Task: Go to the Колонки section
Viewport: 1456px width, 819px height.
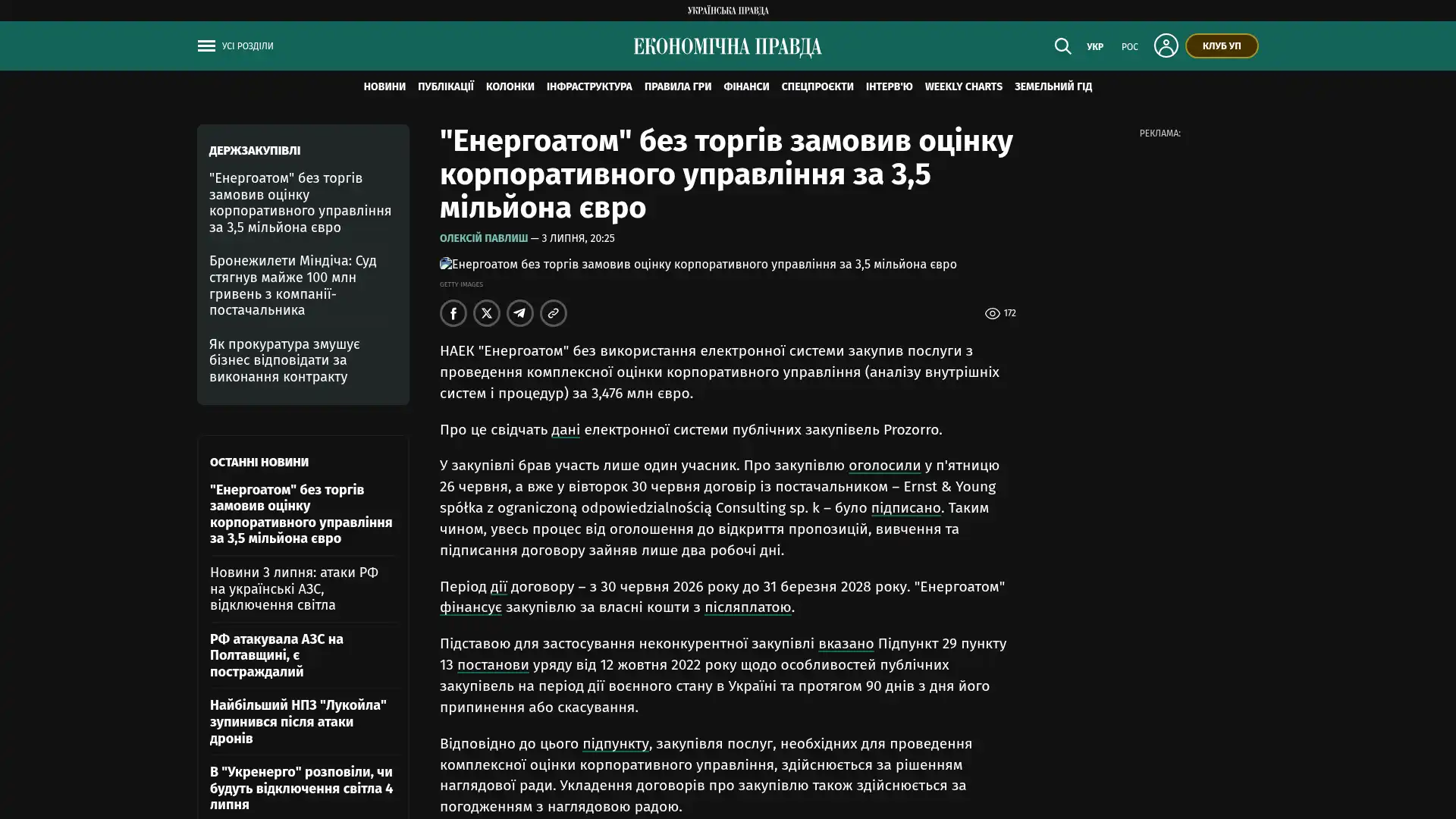Action: click(x=510, y=87)
